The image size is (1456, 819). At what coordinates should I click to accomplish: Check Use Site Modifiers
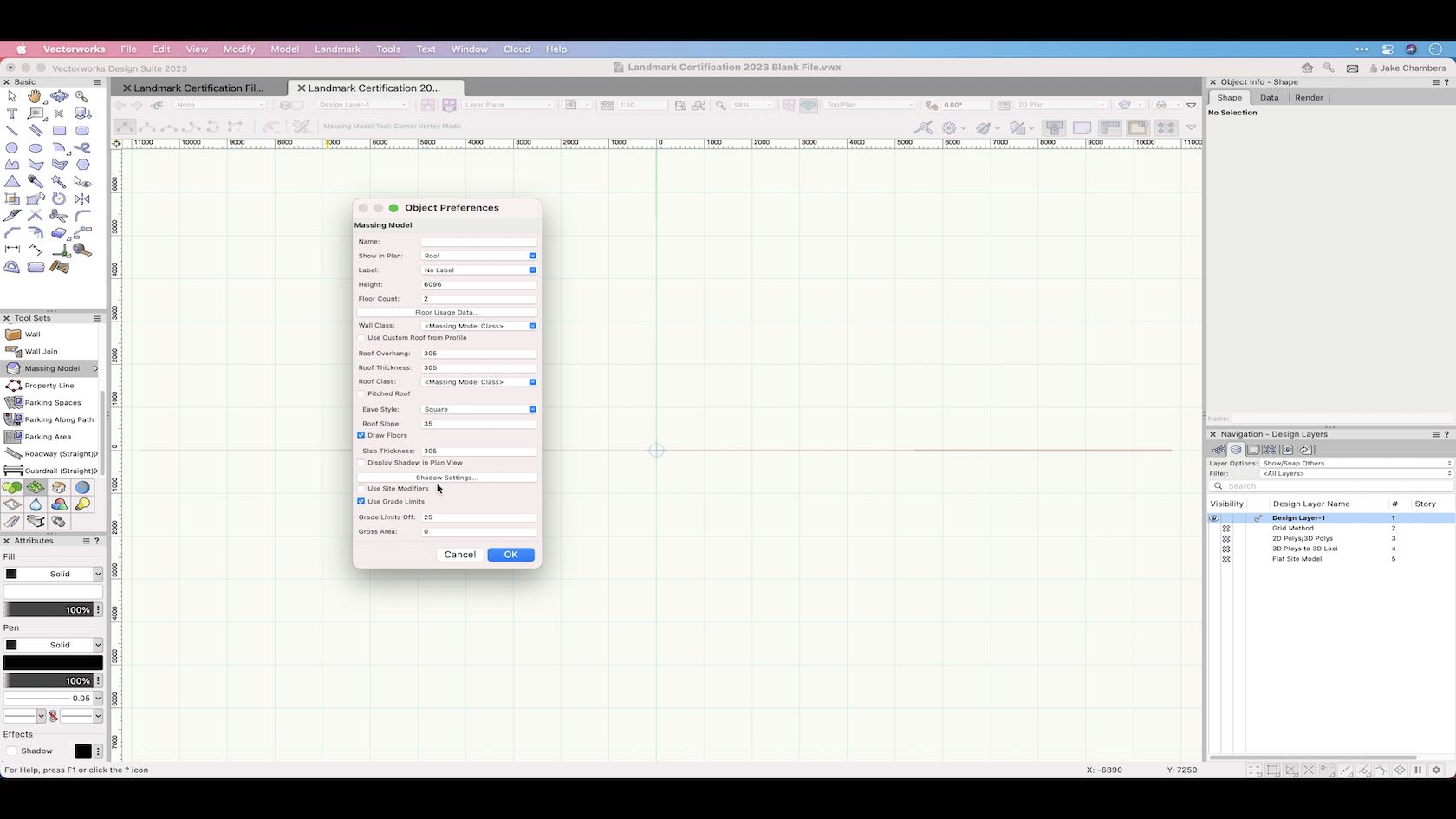361,488
